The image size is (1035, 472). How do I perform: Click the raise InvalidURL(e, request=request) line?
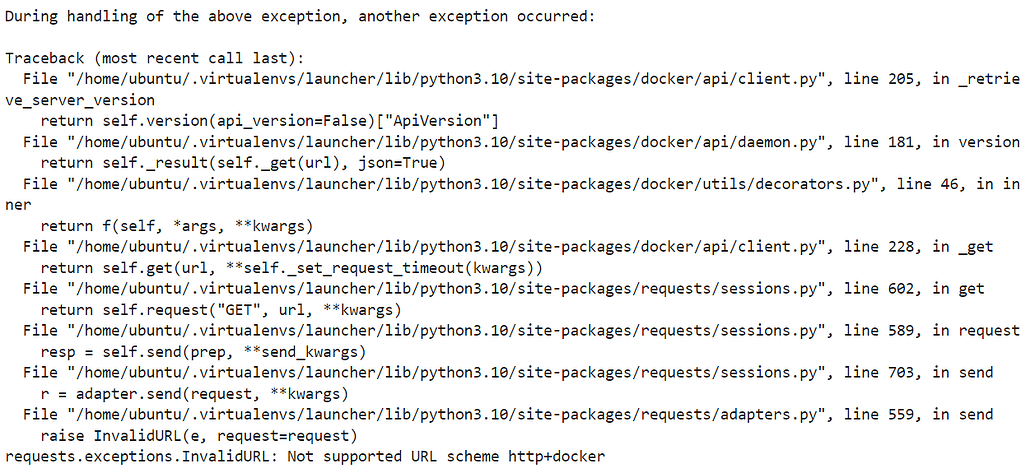[198, 435]
